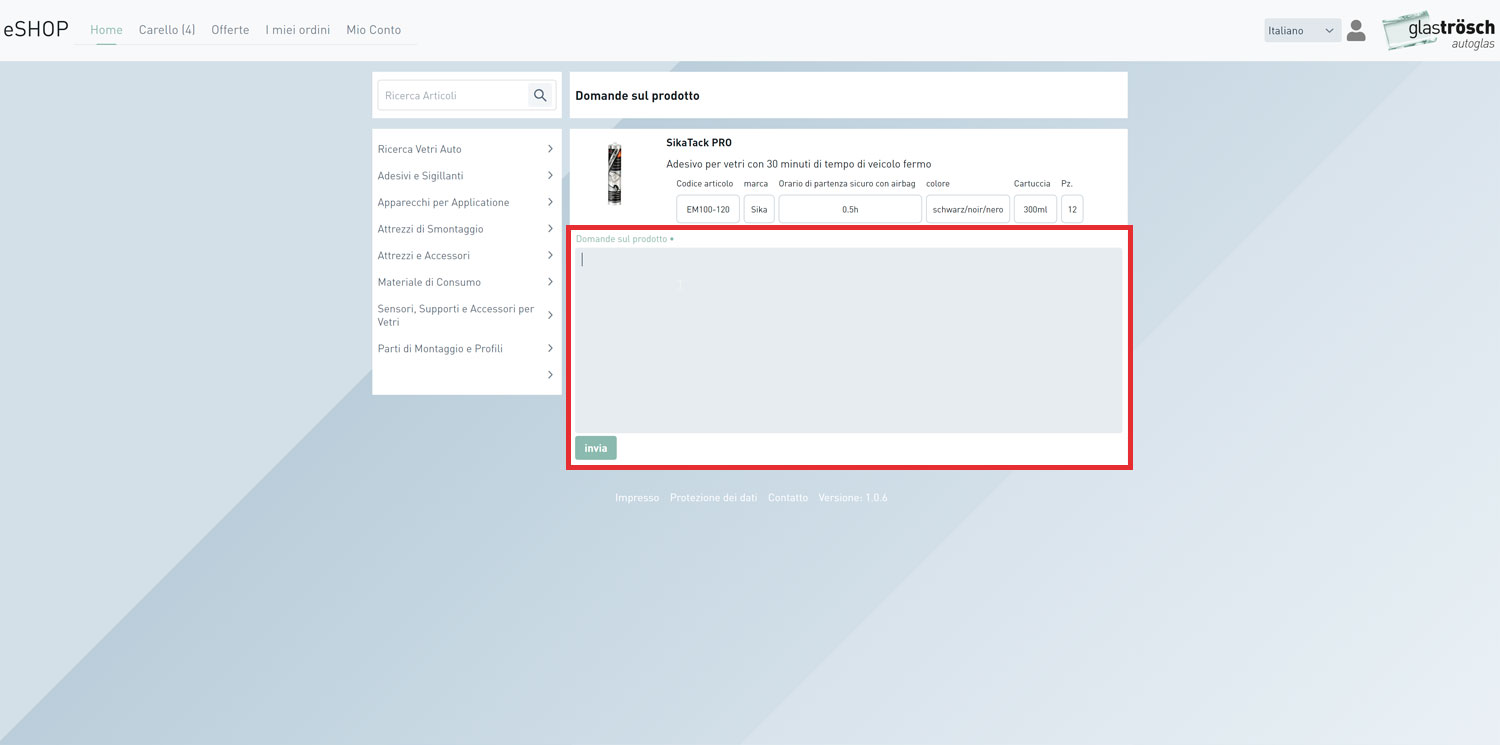The height and width of the screenshot is (745, 1500).
Task: Click the Glas Trösch autoglas logo
Action: click(x=1439, y=31)
